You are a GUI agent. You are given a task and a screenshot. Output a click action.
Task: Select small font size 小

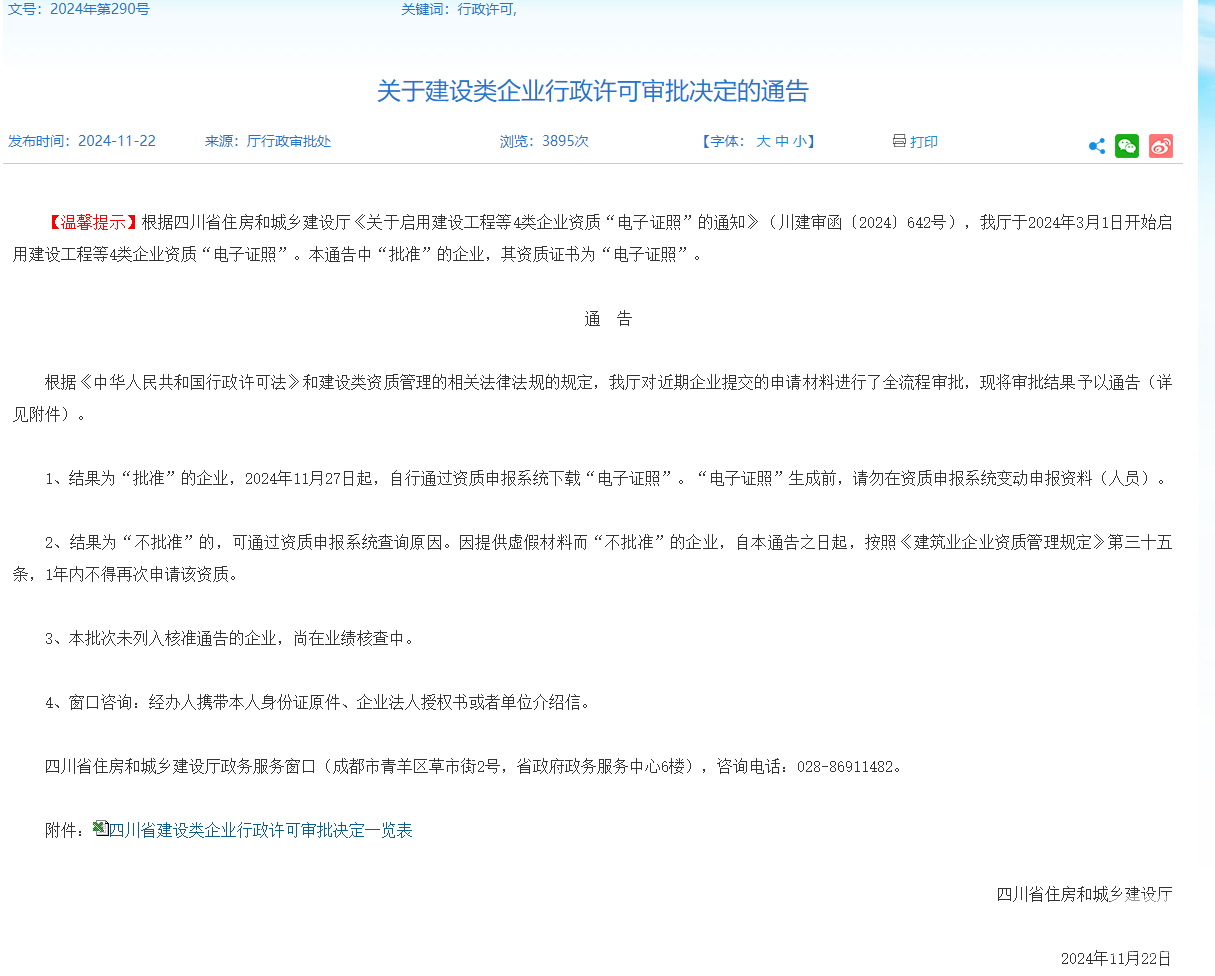(x=798, y=141)
